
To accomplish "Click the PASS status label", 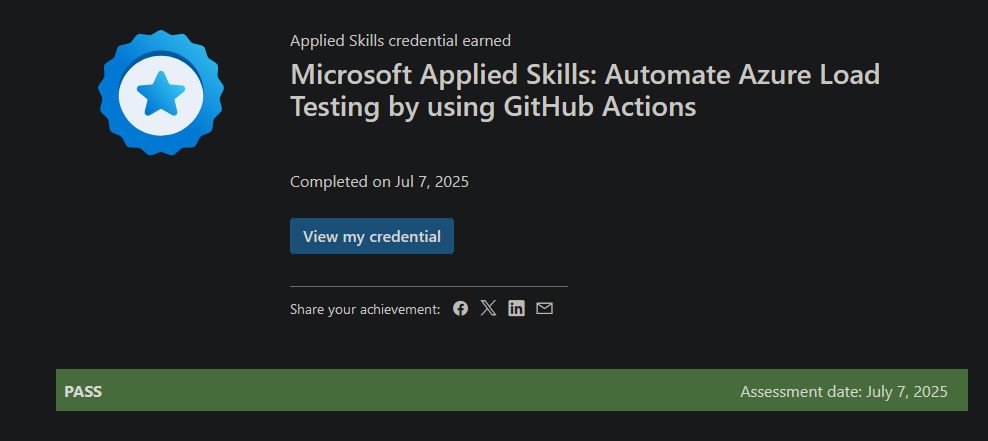I will tap(83, 391).
